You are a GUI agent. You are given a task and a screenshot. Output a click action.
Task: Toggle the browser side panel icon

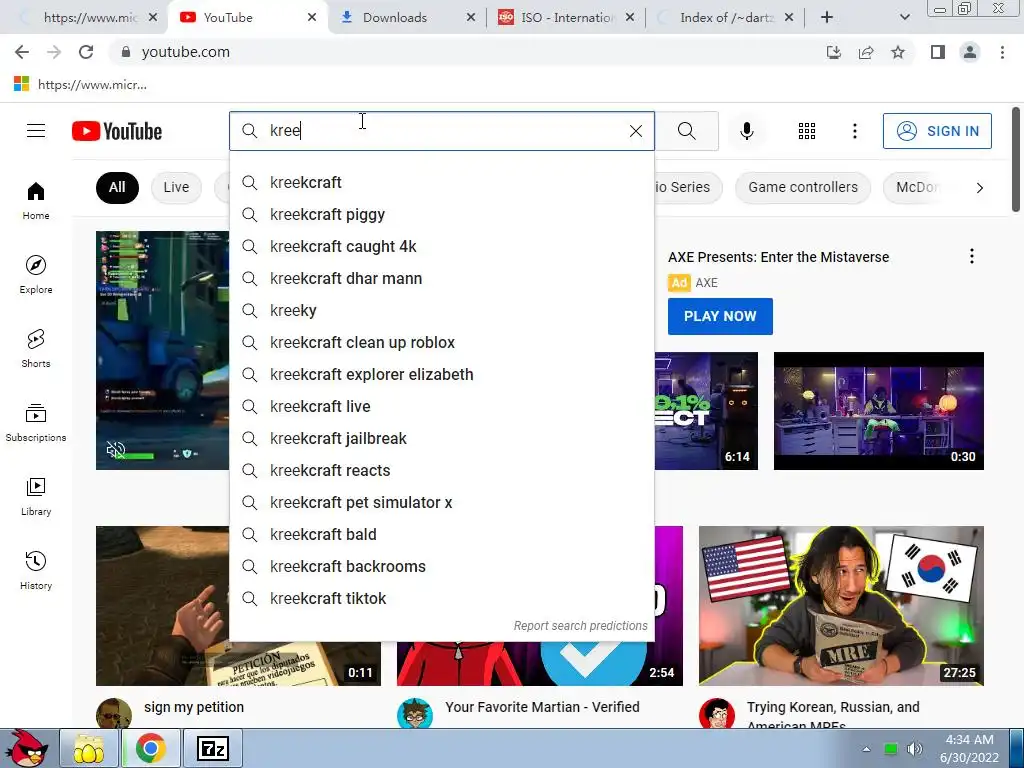[938, 52]
